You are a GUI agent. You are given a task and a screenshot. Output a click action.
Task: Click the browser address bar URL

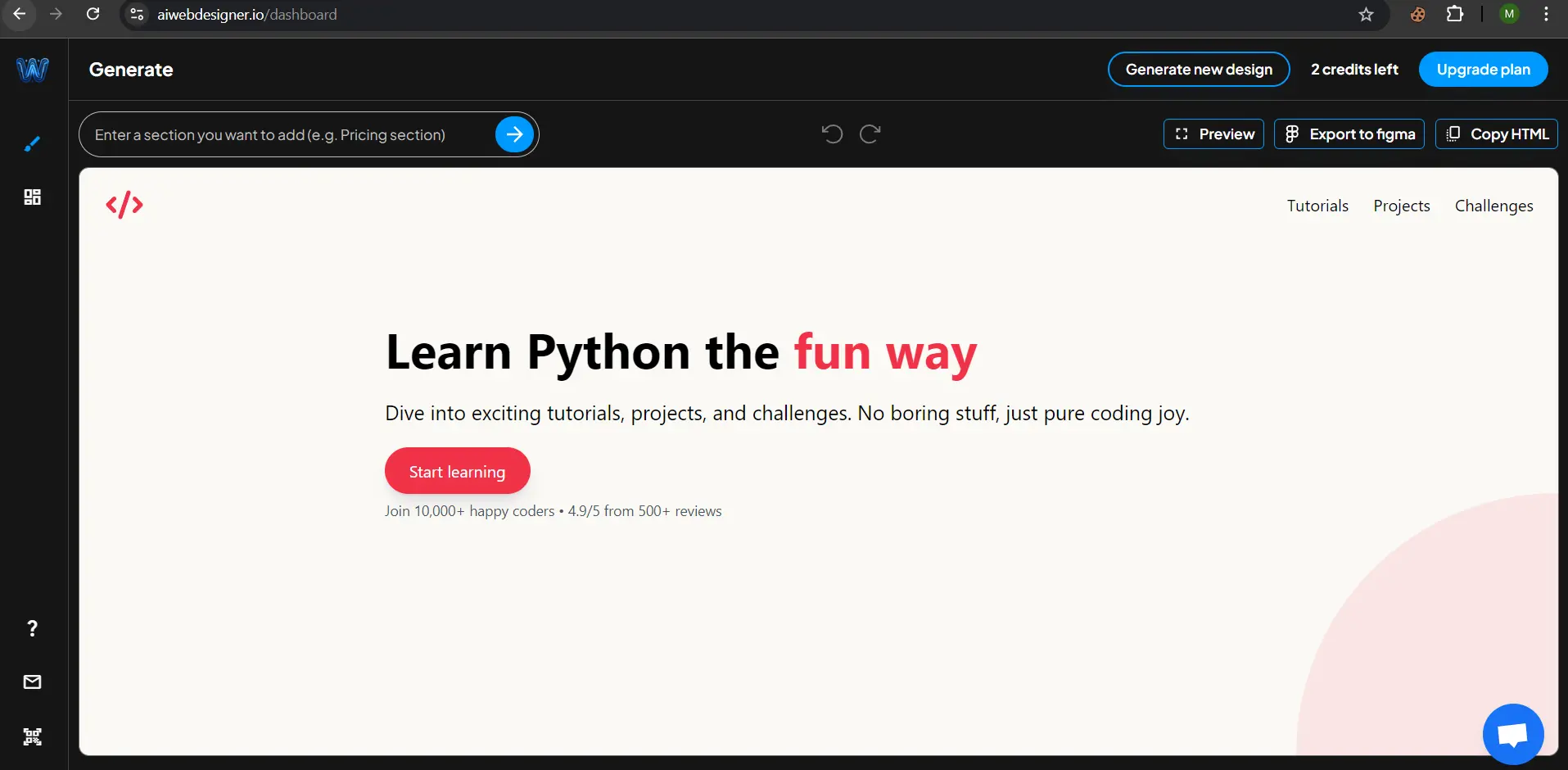coord(246,15)
